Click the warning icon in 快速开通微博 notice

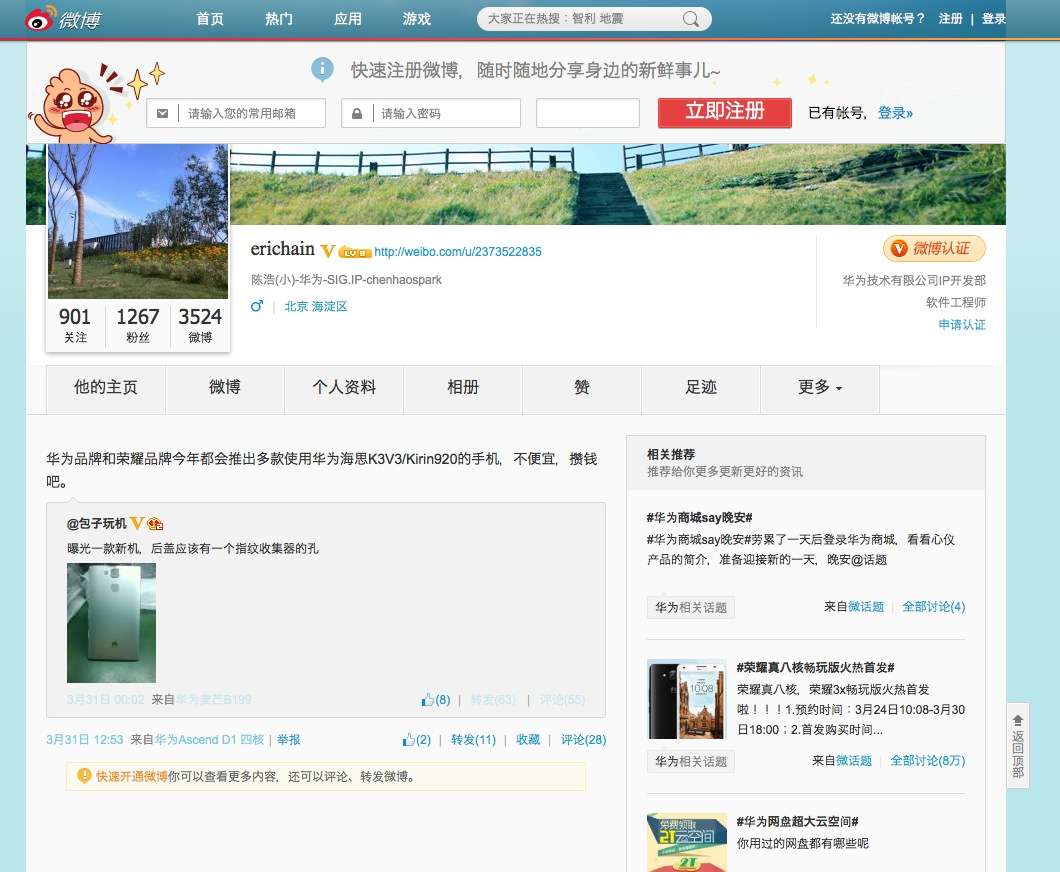(x=84, y=775)
